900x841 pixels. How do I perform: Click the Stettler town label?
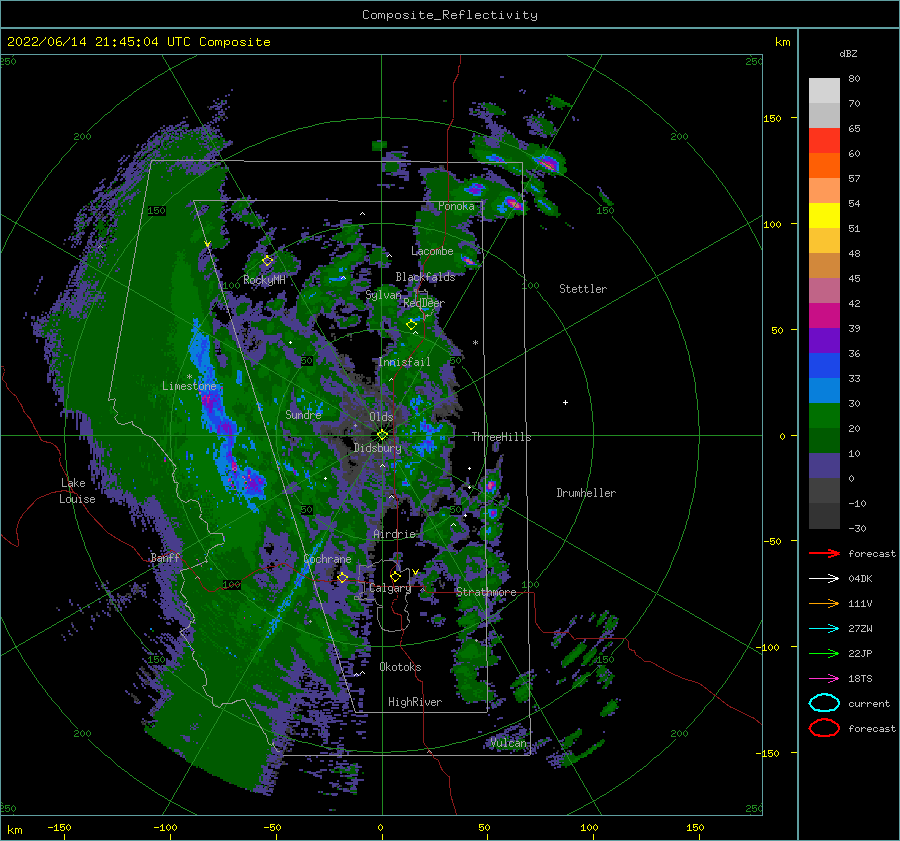click(583, 289)
